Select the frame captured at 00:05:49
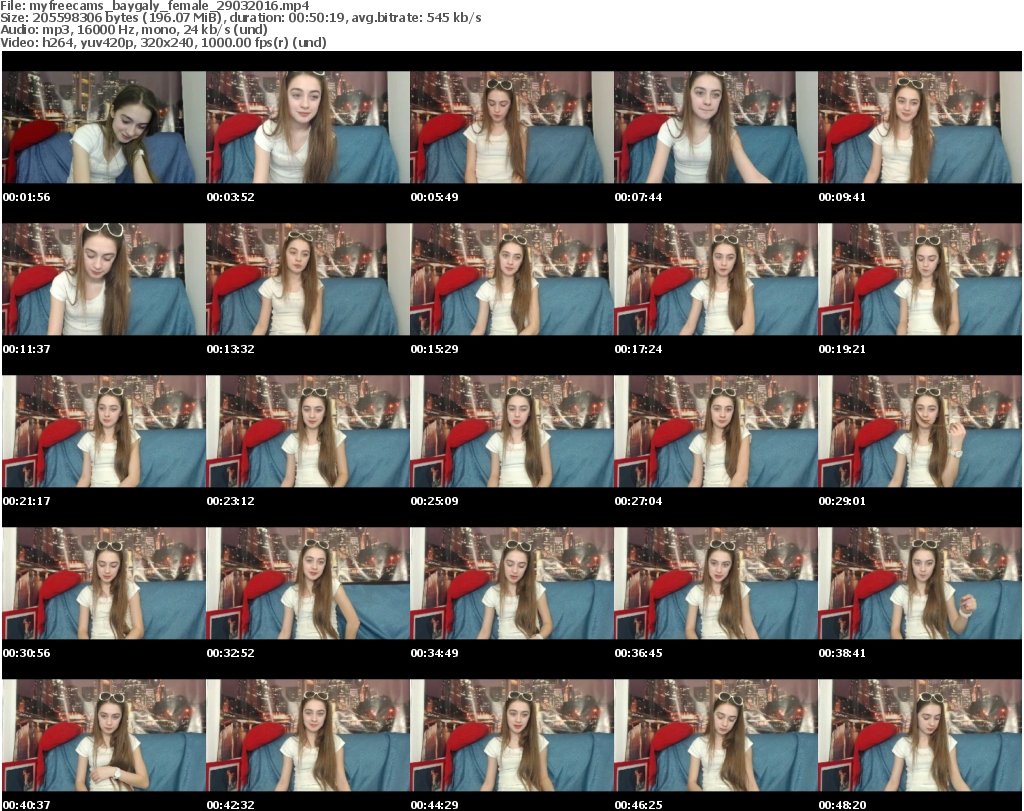 pyautogui.click(x=511, y=127)
